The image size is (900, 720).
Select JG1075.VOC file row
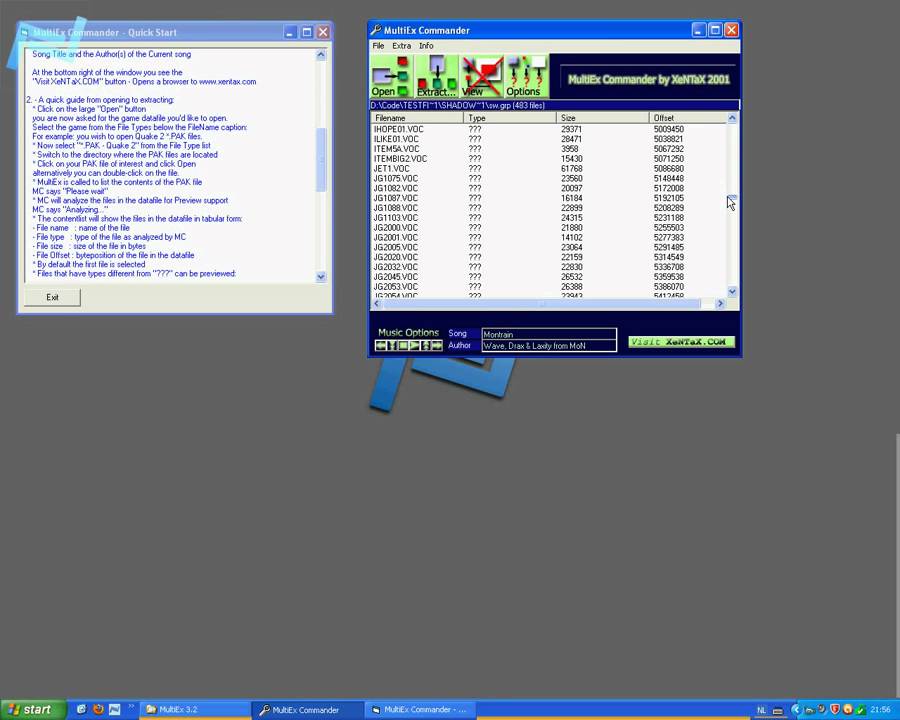click(x=548, y=178)
